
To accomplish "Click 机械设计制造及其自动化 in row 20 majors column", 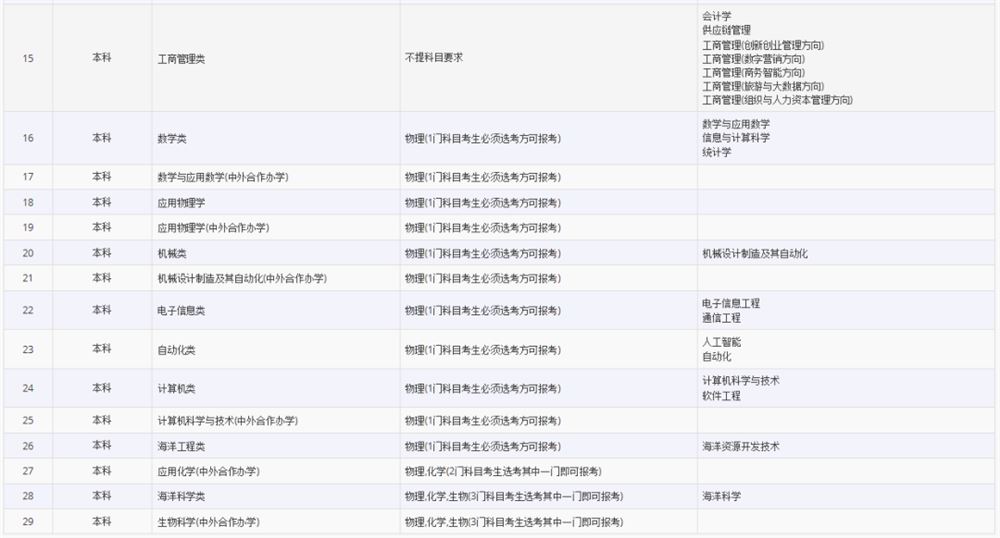I will (x=755, y=254).
